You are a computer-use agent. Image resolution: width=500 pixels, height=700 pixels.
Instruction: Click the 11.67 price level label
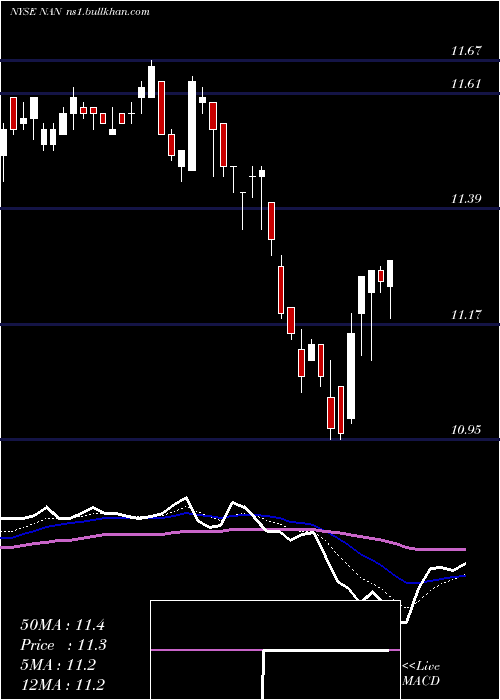point(466,50)
